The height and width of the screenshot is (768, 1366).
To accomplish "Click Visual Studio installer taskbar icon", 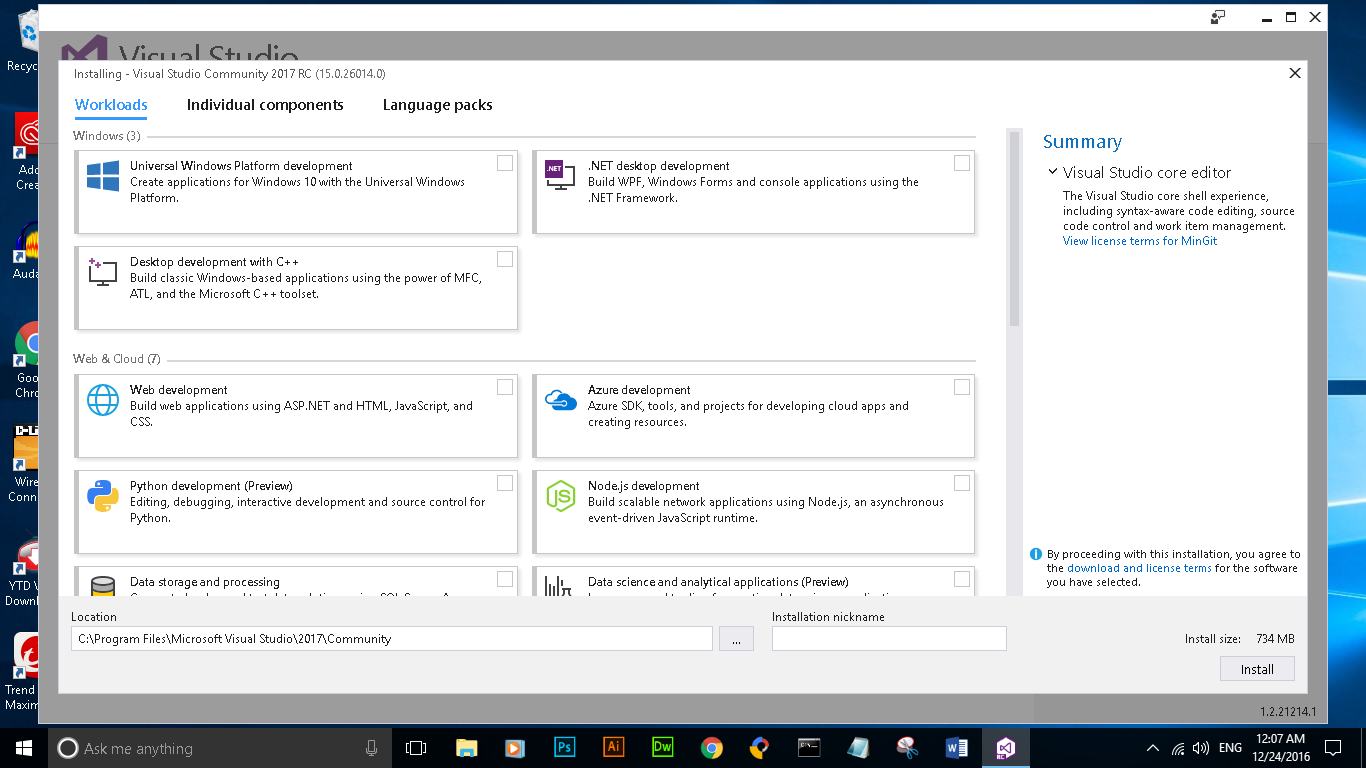I will [x=1005, y=748].
